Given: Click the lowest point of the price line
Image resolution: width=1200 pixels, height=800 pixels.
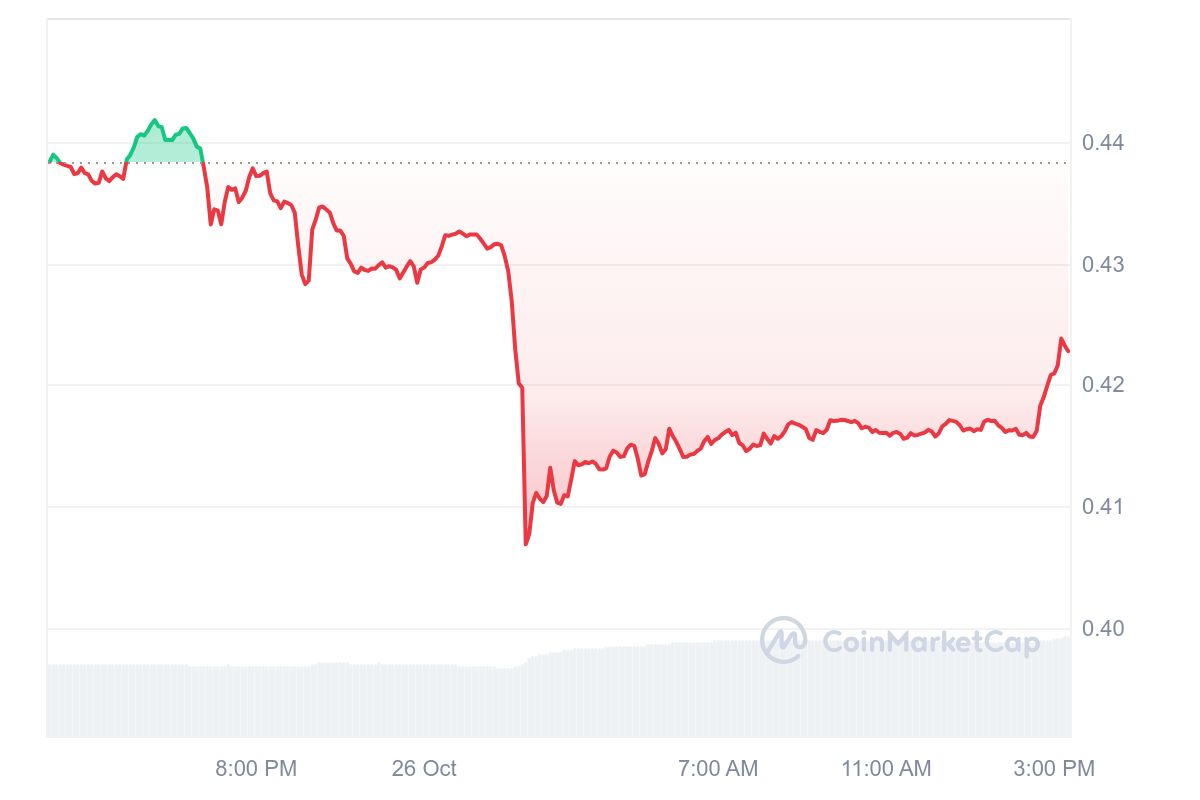Looking at the screenshot, I should pyautogui.click(x=526, y=544).
